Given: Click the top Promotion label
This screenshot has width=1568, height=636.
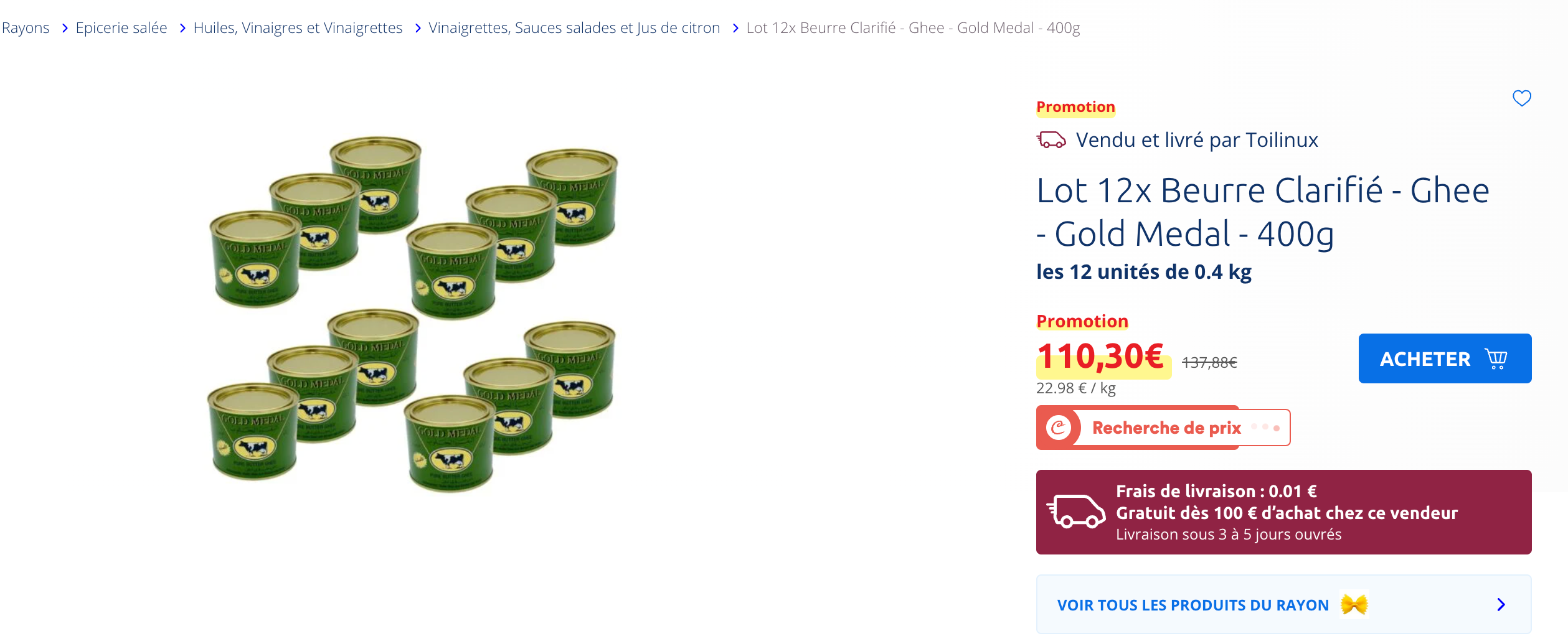Looking at the screenshot, I should click(1075, 107).
